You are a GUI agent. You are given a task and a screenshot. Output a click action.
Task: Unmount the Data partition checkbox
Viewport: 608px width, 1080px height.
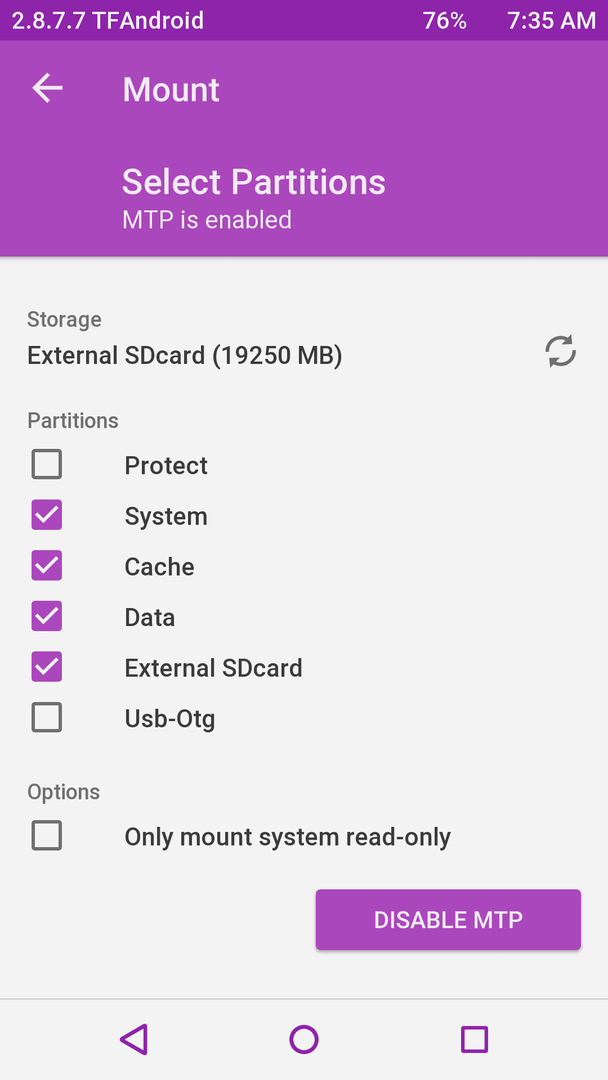click(x=47, y=616)
